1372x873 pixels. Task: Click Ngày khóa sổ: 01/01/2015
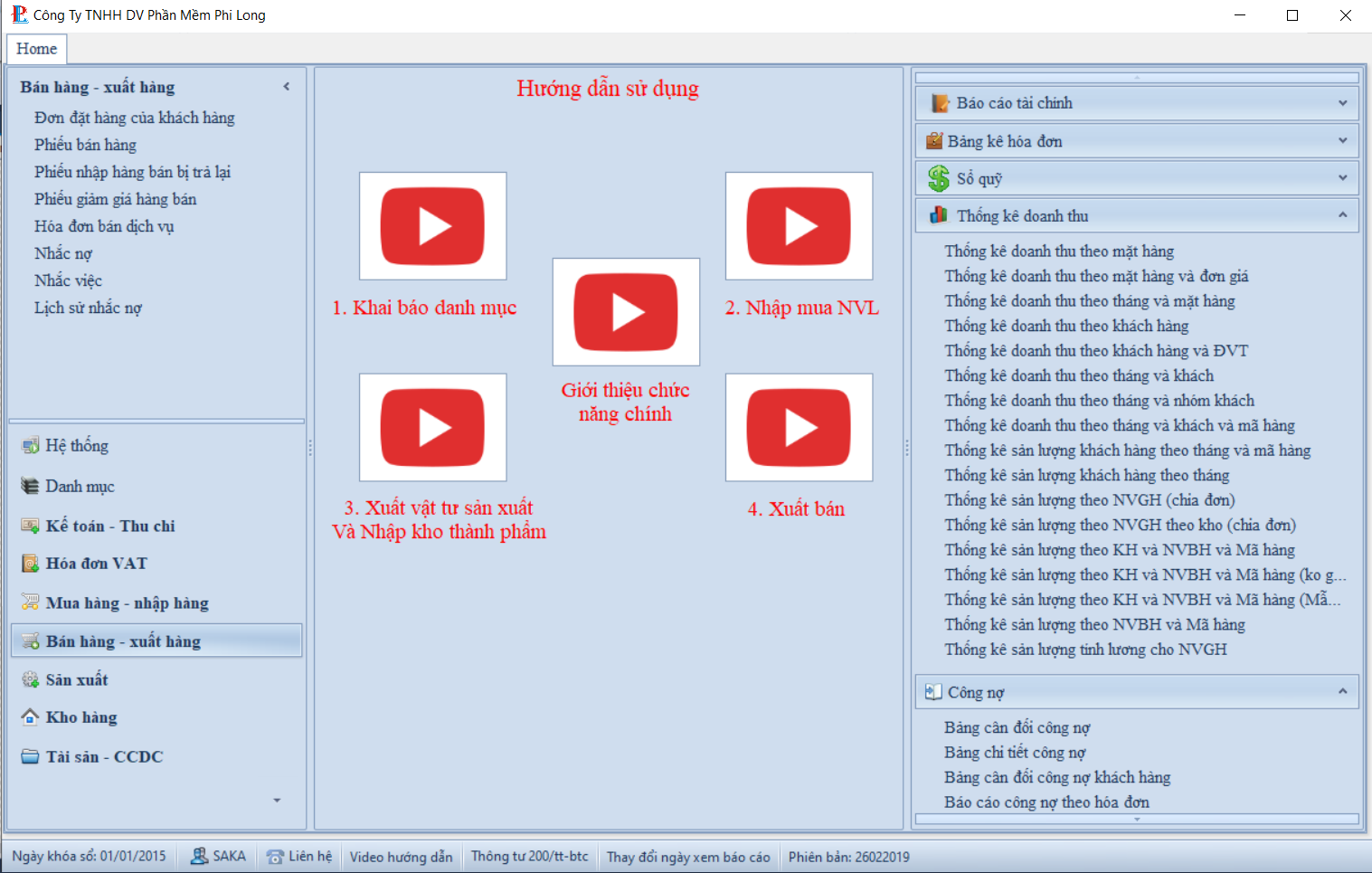(x=89, y=857)
